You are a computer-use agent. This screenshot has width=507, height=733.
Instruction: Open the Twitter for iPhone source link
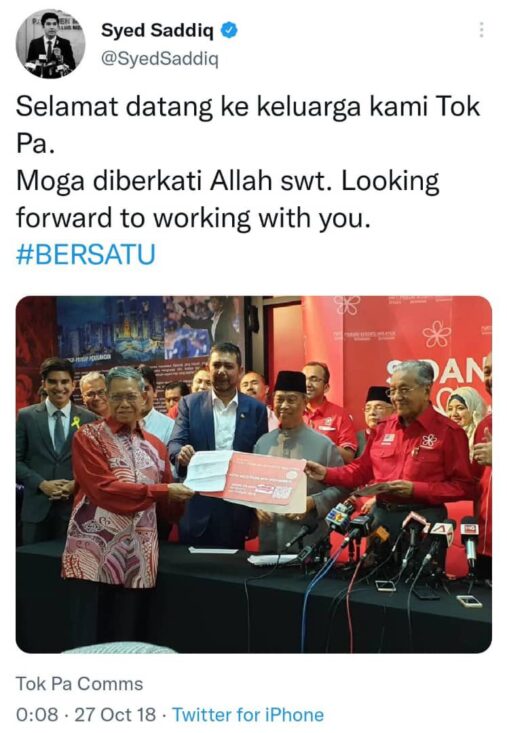(x=248, y=715)
